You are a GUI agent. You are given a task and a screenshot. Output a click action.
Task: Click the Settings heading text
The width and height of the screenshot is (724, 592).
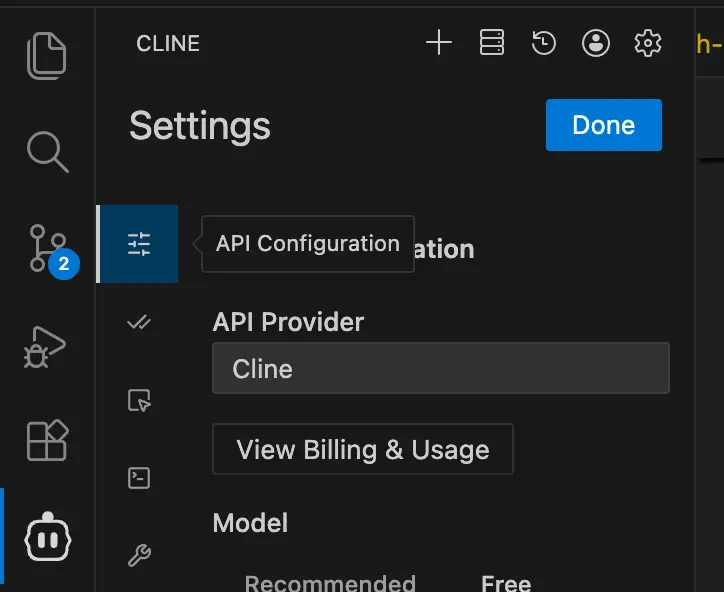click(200, 126)
